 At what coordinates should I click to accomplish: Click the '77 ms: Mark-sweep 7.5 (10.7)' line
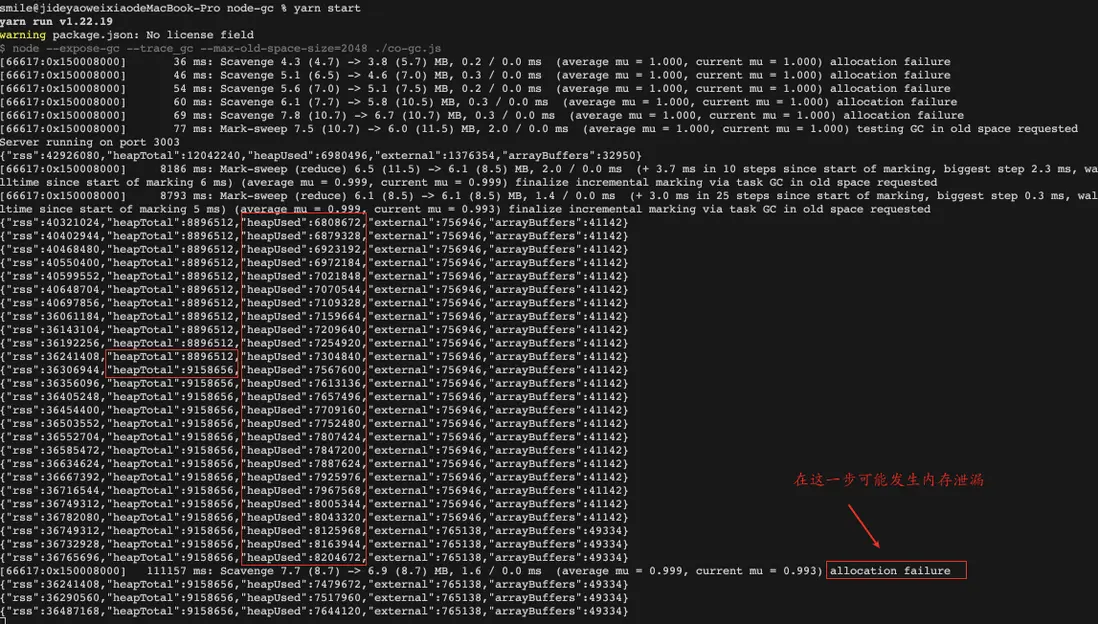coord(539,129)
